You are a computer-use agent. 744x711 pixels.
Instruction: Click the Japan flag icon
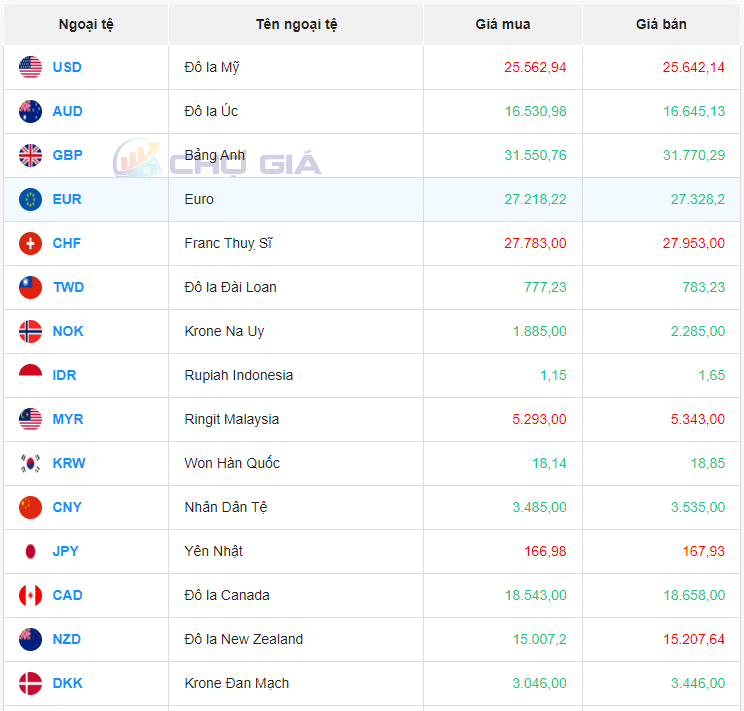click(x=30, y=551)
